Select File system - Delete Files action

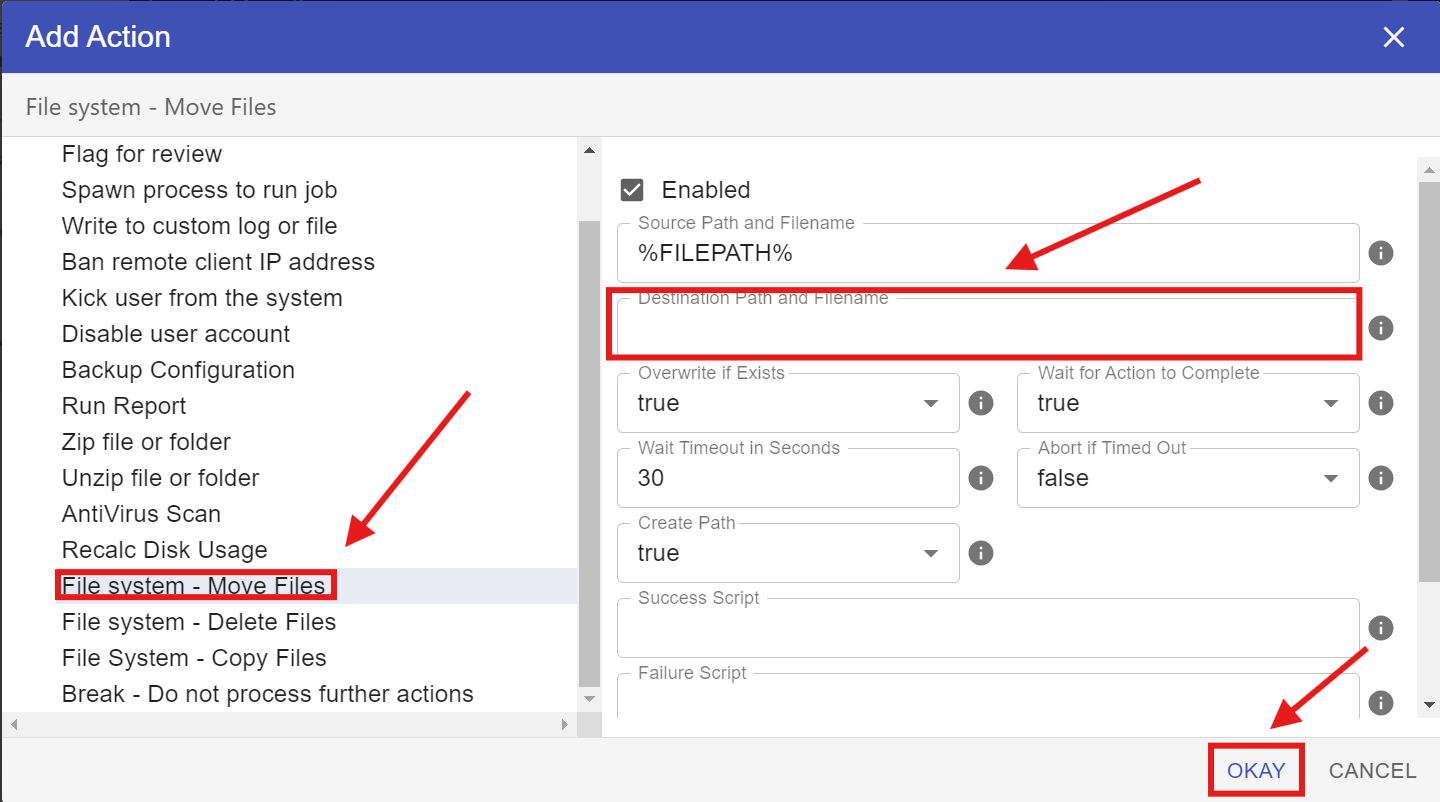tap(198, 622)
